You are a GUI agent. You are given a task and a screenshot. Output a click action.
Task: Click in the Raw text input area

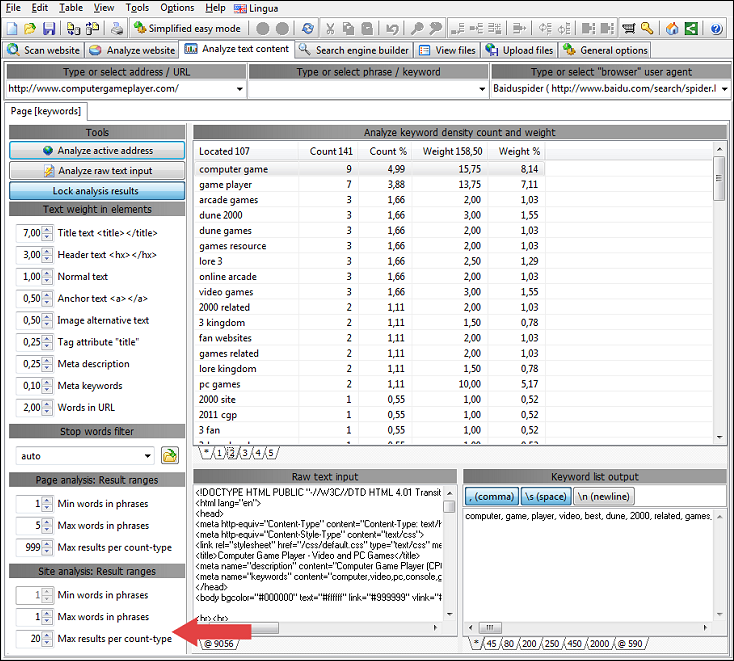coord(318,552)
